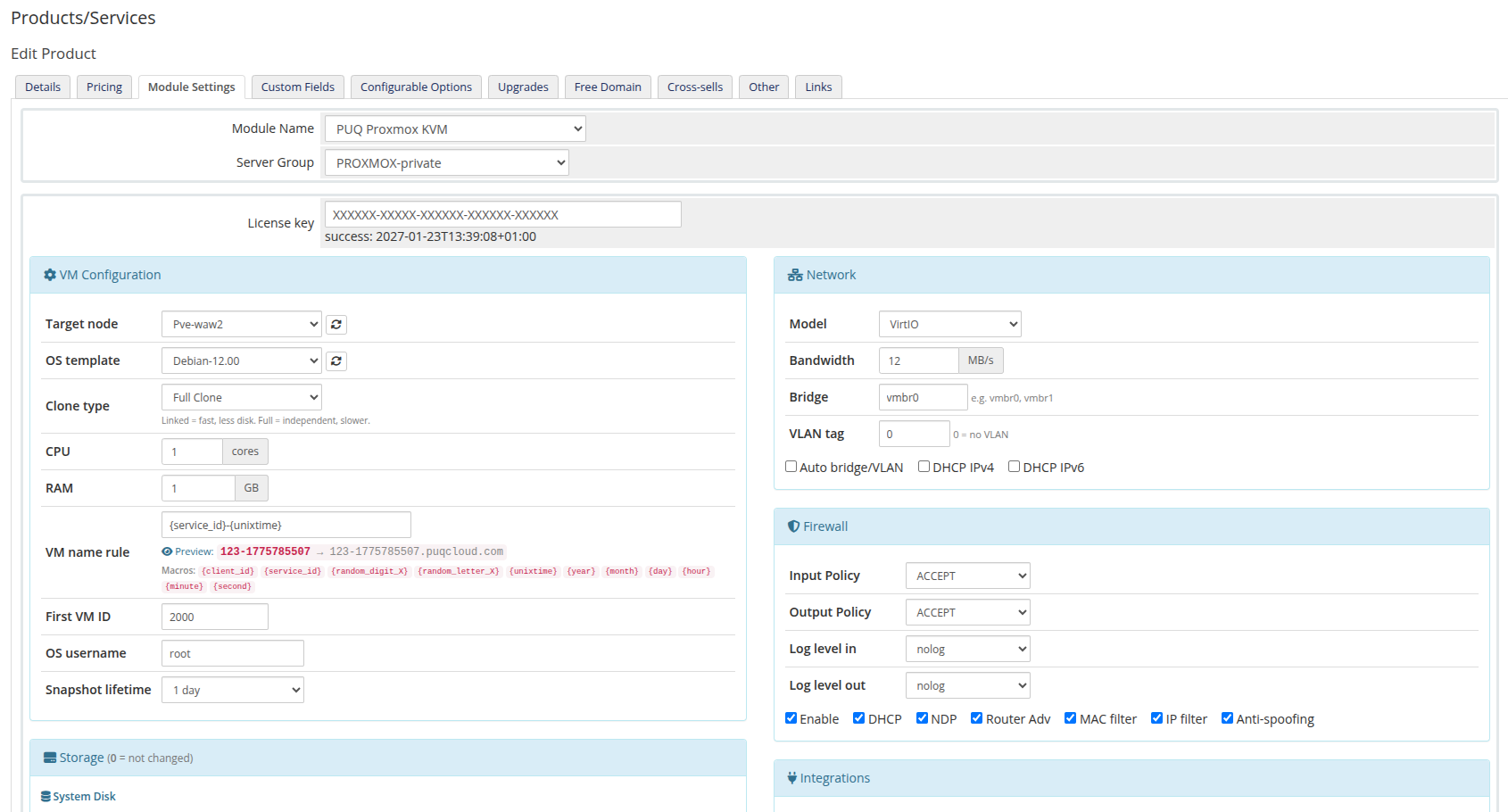Image resolution: width=1508 pixels, height=812 pixels.
Task: Check the Auto bridge/VLAN option
Action: 791,466
